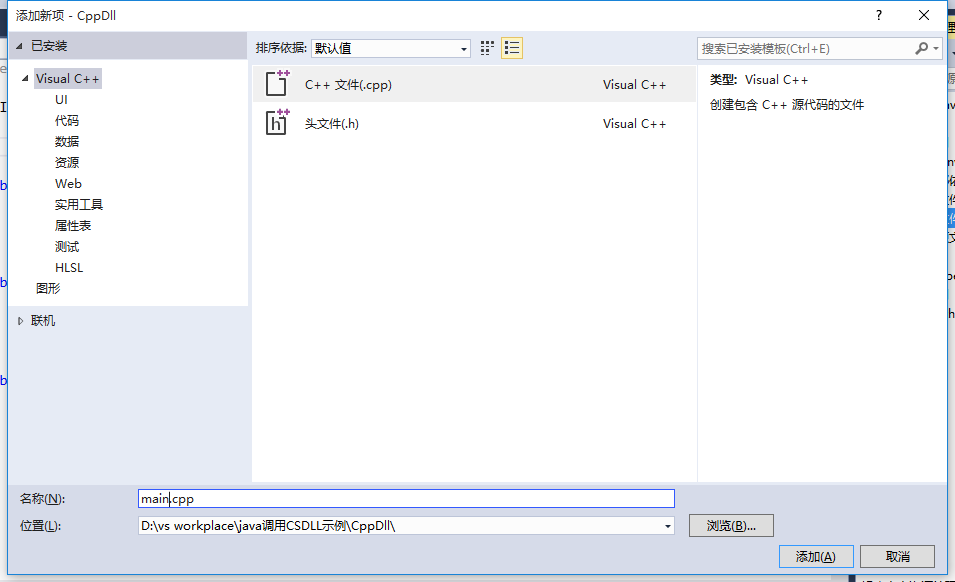
Task: Click the name field containing main.cpp
Action: click(406, 499)
